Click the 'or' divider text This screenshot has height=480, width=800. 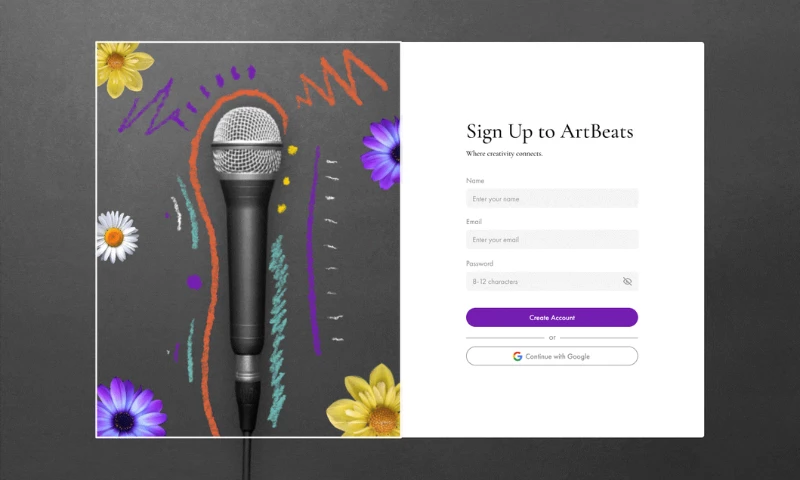(x=552, y=338)
